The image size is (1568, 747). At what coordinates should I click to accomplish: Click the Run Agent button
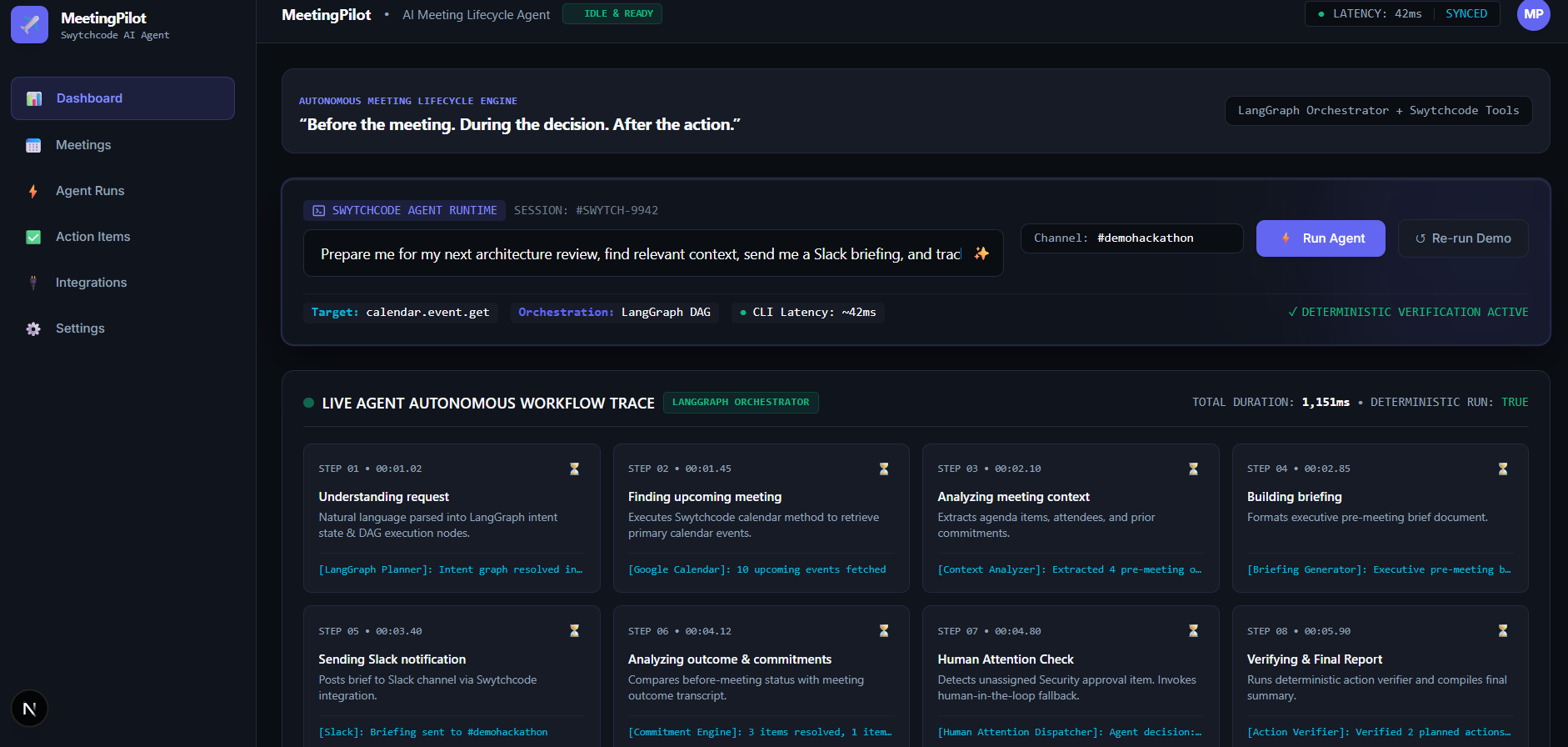coord(1321,238)
